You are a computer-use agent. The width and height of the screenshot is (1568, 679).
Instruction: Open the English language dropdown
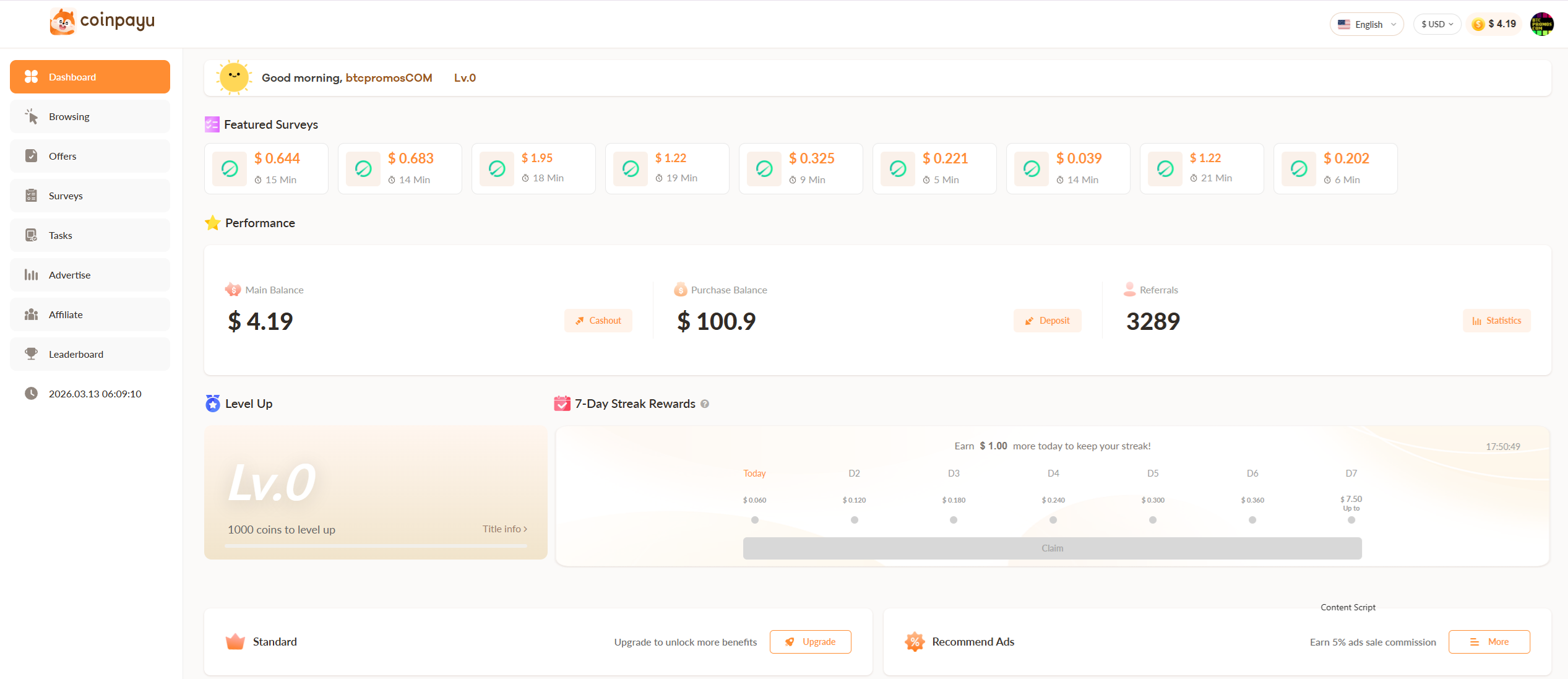(1366, 24)
